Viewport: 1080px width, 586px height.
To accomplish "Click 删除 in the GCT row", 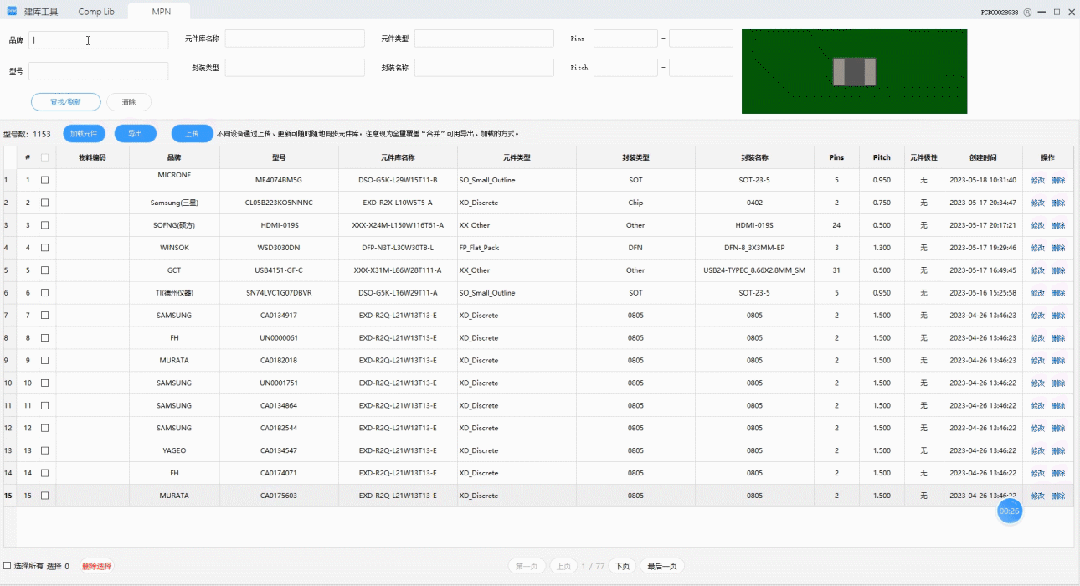I will [x=1058, y=270].
